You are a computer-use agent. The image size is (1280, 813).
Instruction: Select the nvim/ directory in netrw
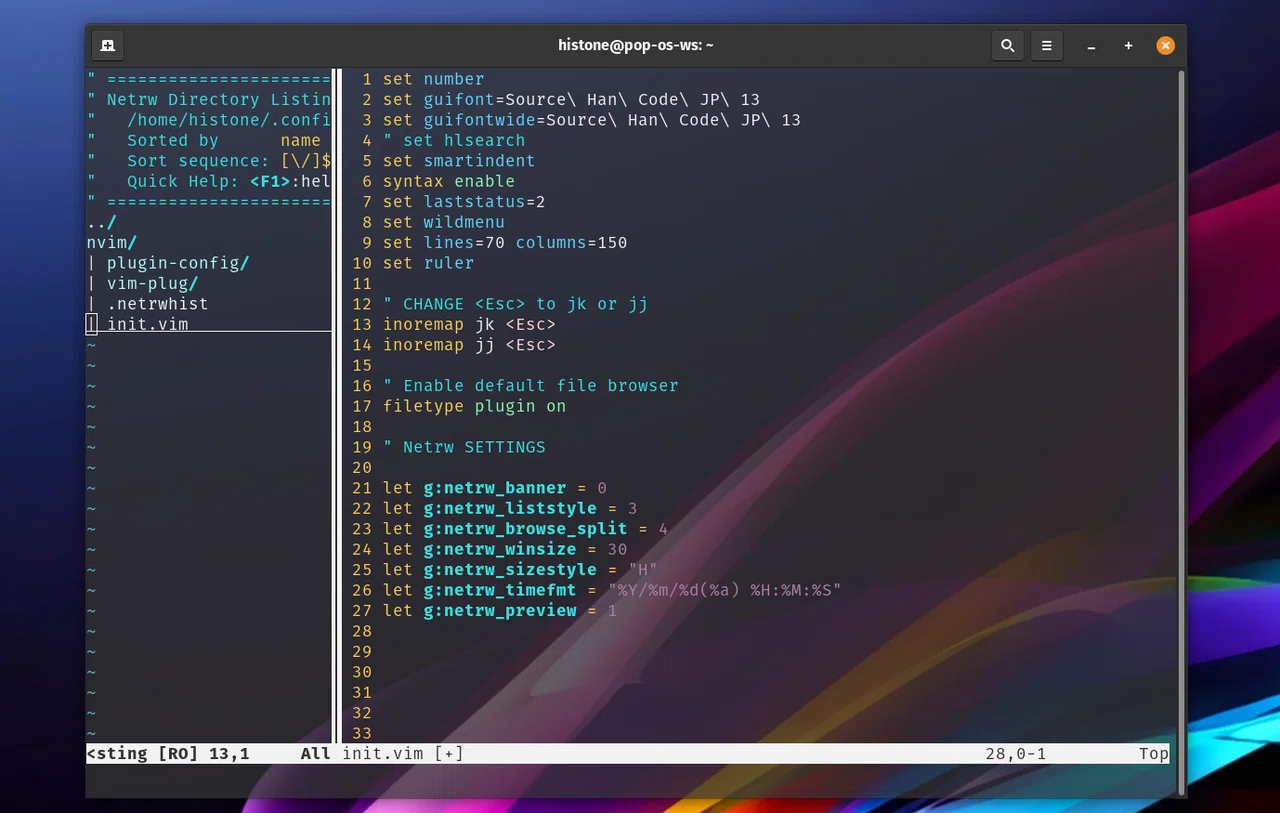tap(112, 242)
